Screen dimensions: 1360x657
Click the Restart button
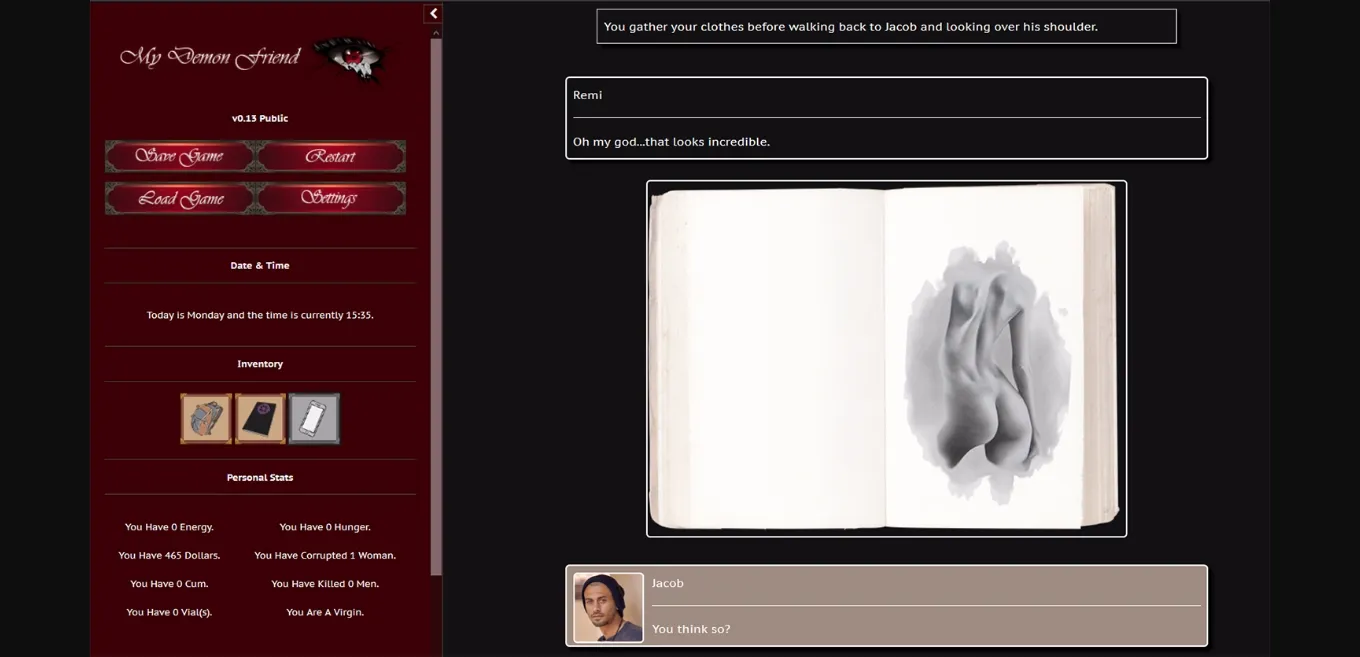(x=331, y=156)
